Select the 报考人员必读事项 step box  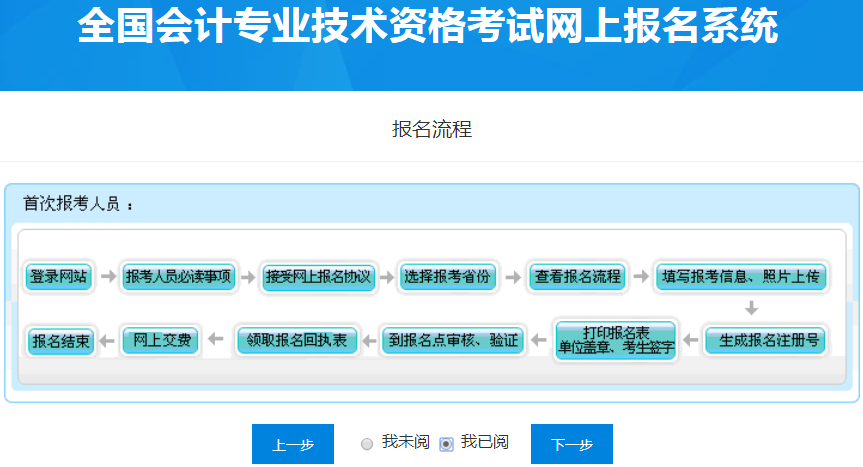point(178,277)
